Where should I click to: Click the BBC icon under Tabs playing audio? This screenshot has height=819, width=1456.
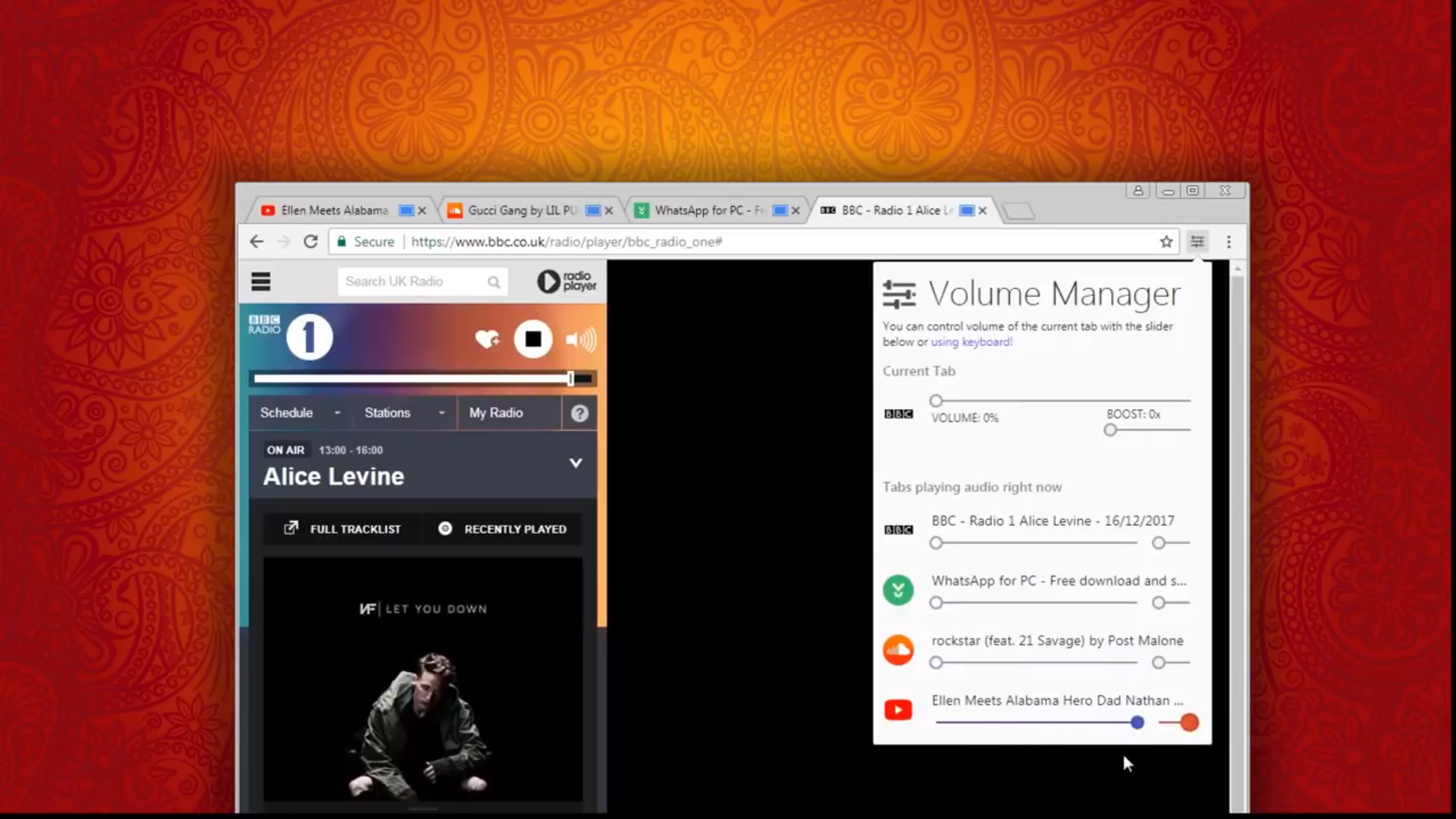click(899, 530)
